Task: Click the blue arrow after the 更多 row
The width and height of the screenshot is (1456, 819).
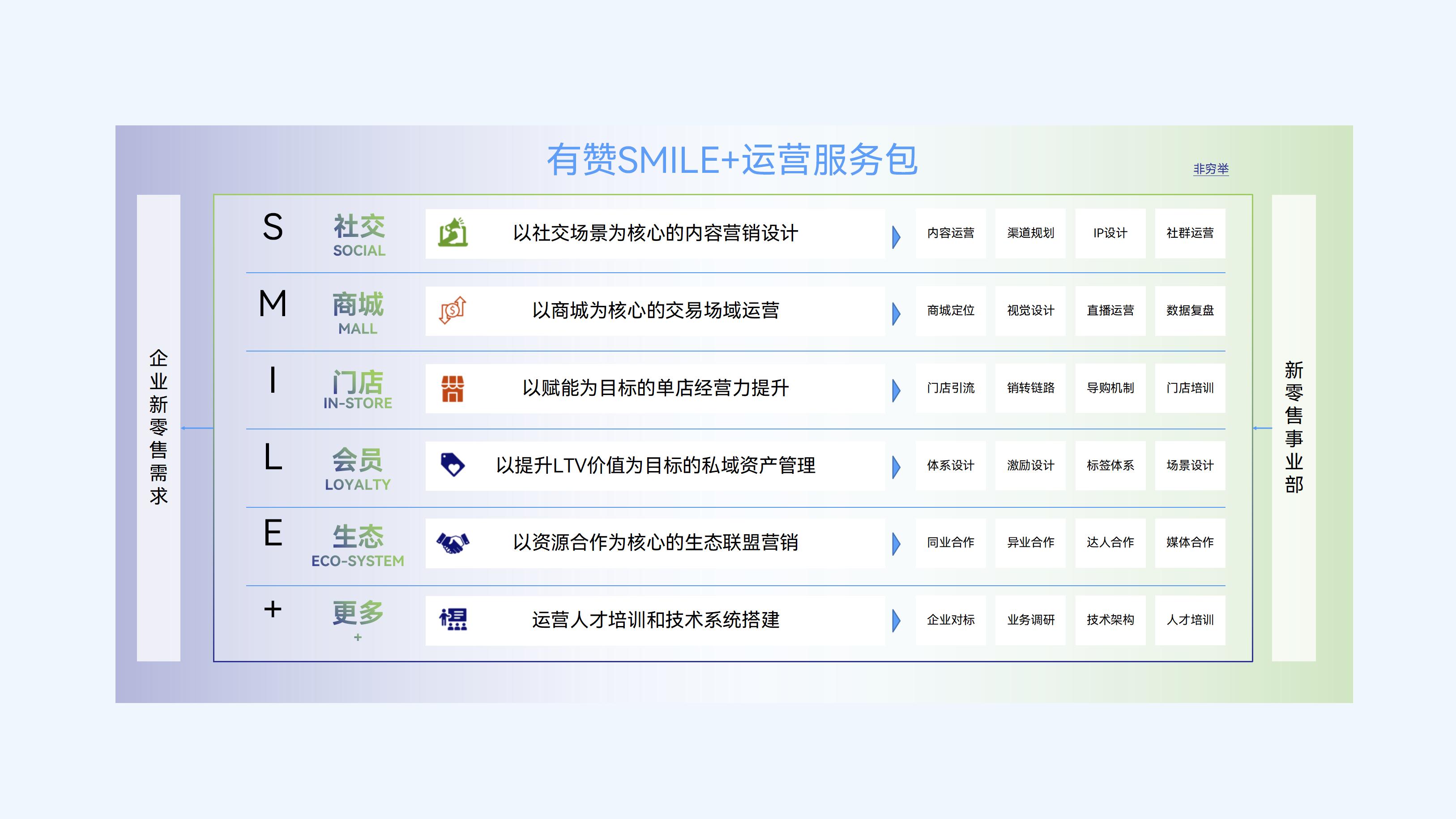Action: pos(896,621)
